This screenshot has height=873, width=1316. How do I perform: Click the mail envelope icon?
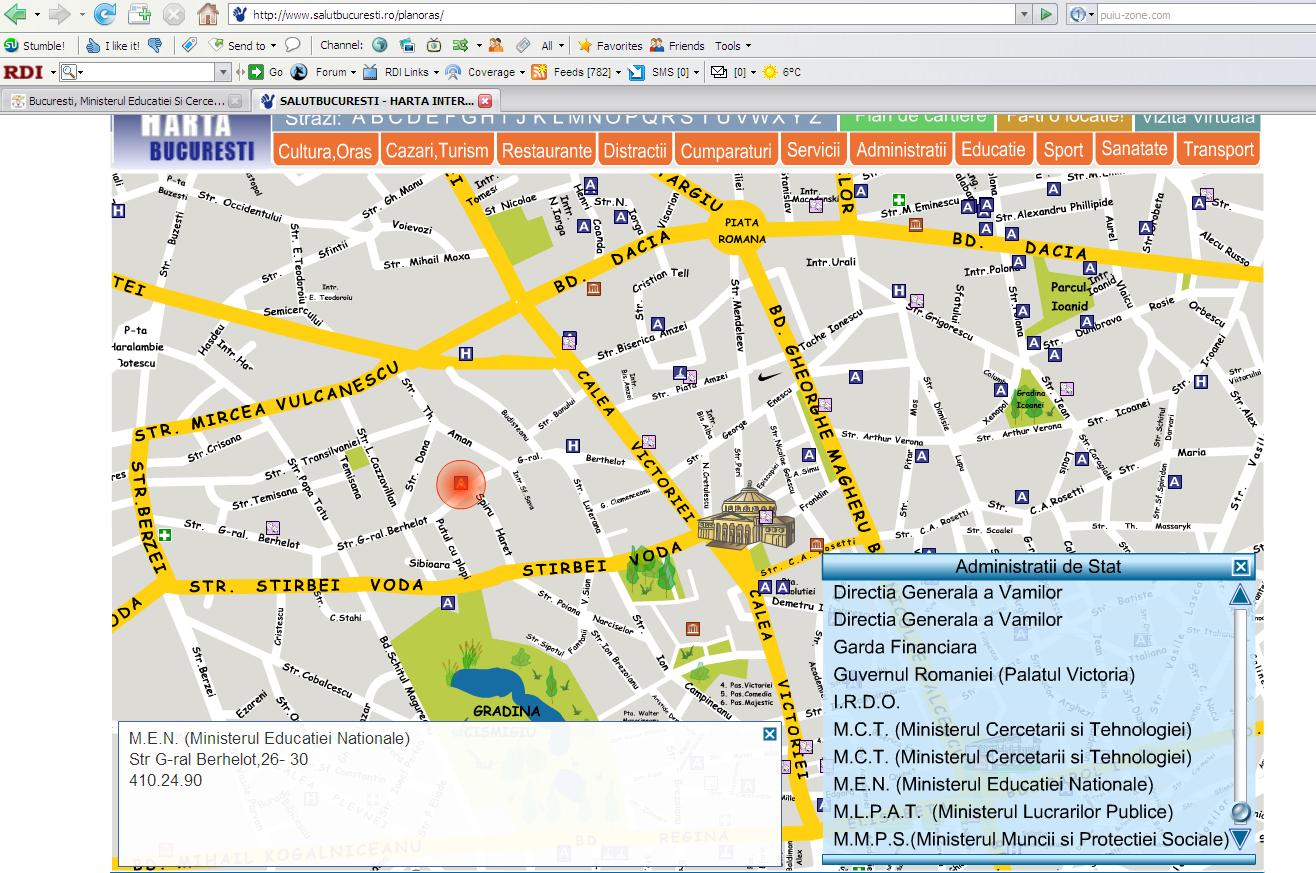point(718,72)
